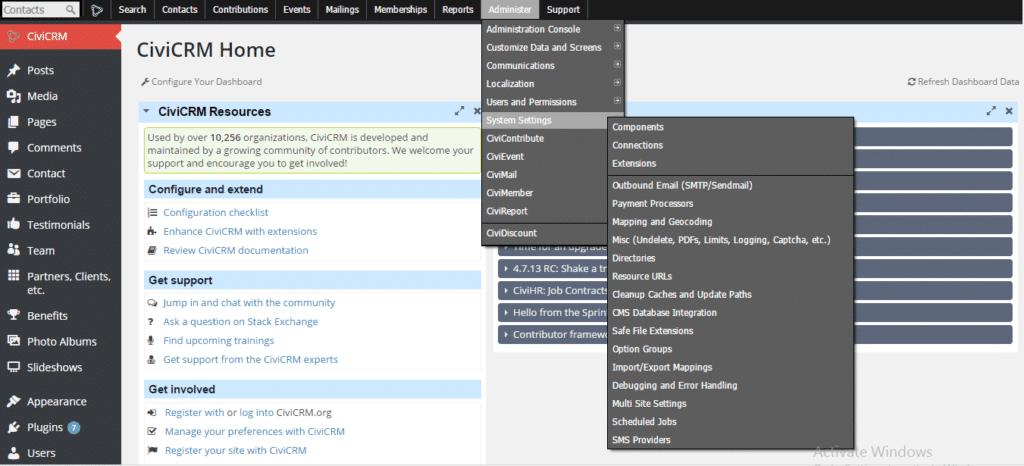Open Ask a question on Stack Exchange
Screen dimensions: 1024x466
[240, 322]
